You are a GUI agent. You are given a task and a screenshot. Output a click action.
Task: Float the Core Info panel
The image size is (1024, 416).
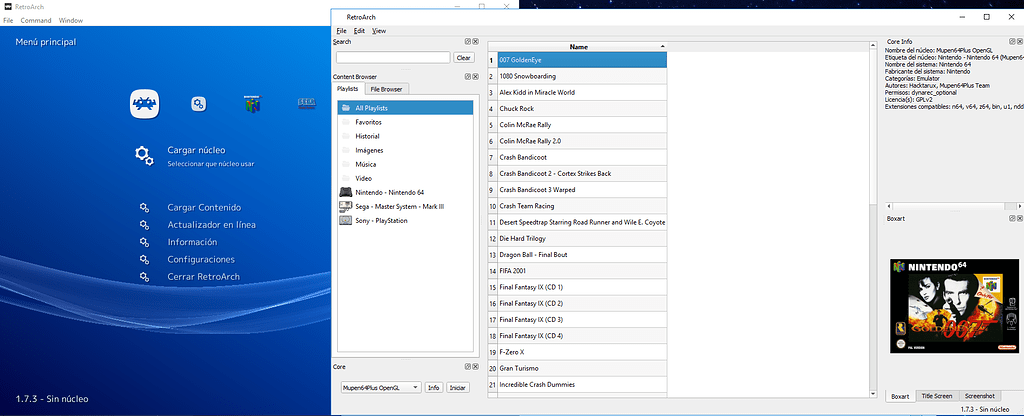click(x=1012, y=42)
